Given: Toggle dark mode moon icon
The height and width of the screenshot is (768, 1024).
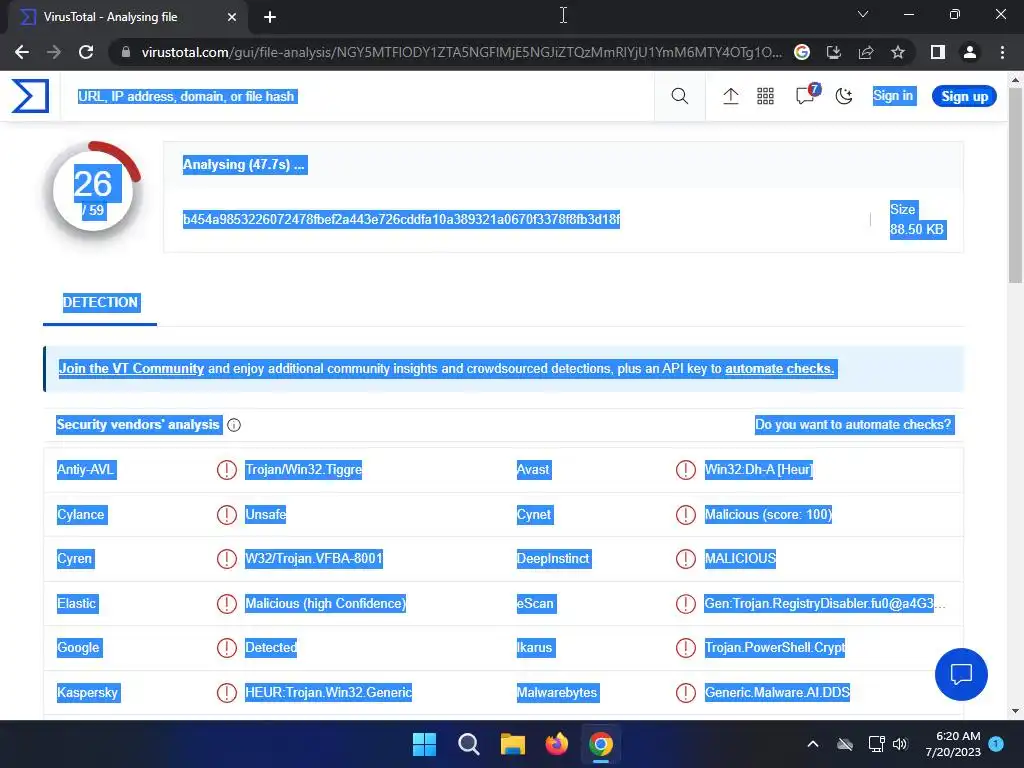Looking at the screenshot, I should 844,96.
